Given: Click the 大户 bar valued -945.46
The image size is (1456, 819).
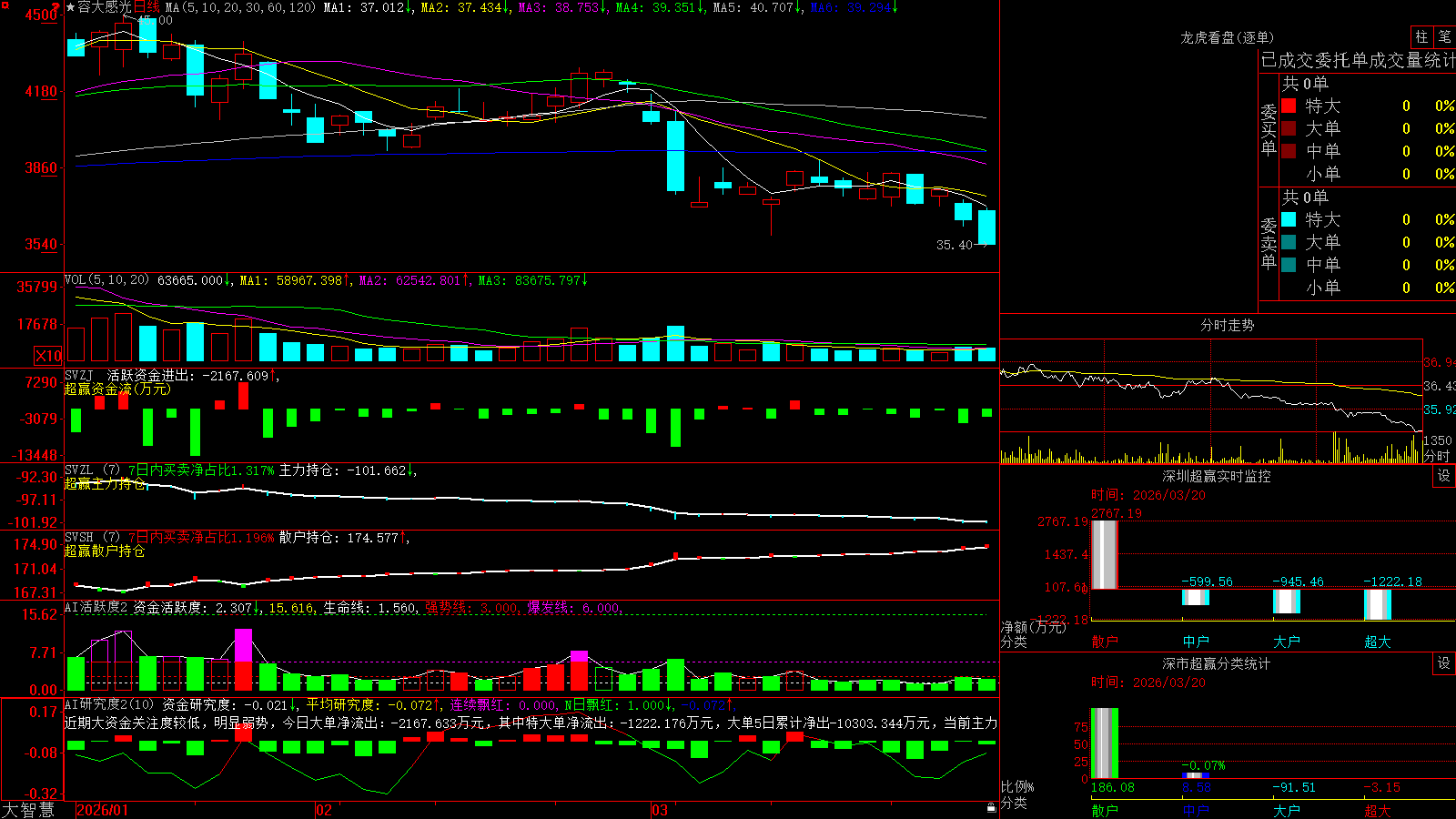Looking at the screenshot, I should pyautogui.click(x=1287, y=601).
